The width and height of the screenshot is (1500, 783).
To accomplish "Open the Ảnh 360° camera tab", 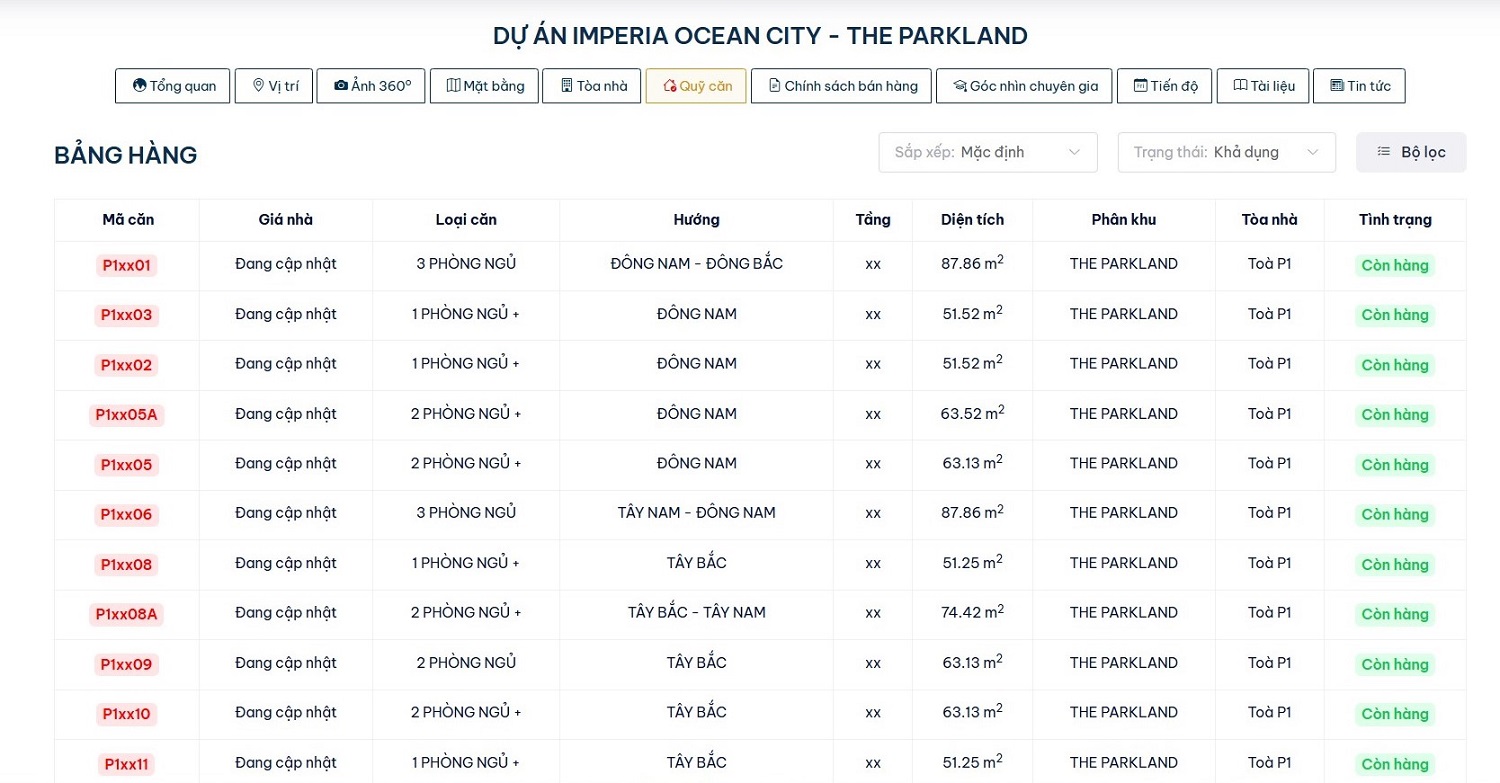I will (372, 86).
